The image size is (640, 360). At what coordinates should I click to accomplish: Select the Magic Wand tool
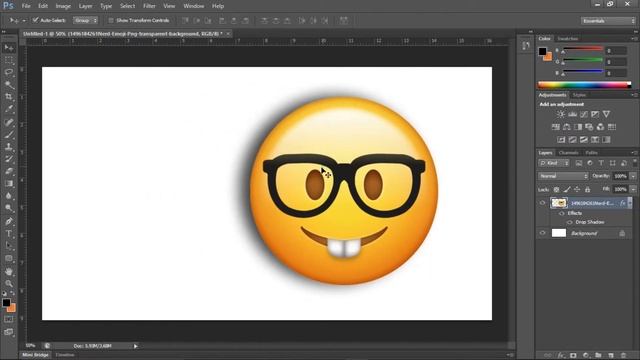[9, 85]
